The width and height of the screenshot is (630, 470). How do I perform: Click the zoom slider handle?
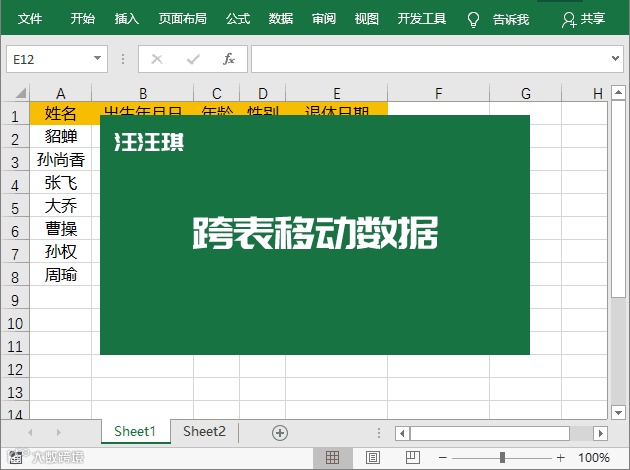click(x=502, y=457)
